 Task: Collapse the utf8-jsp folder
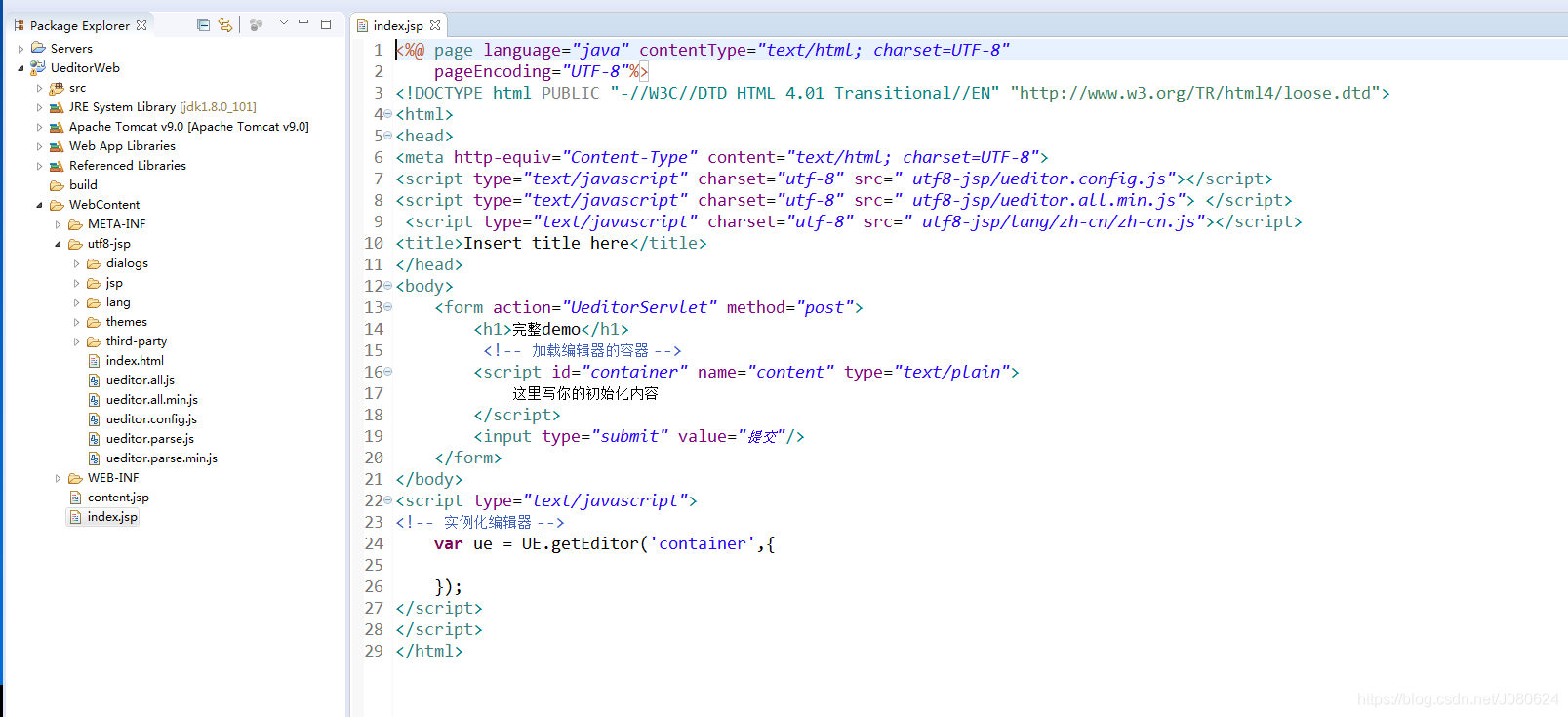pyautogui.click(x=58, y=244)
